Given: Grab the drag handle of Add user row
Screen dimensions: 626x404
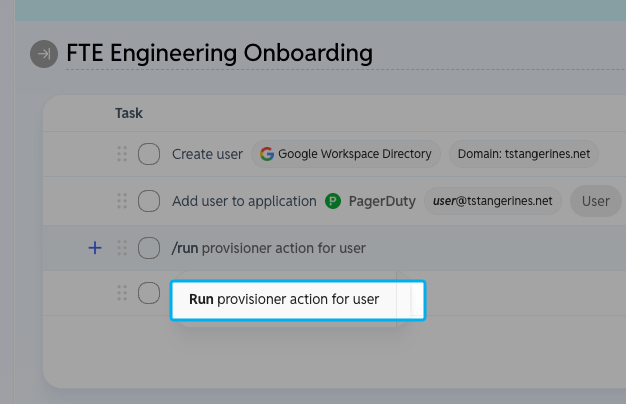Looking at the screenshot, I should click(x=122, y=201).
